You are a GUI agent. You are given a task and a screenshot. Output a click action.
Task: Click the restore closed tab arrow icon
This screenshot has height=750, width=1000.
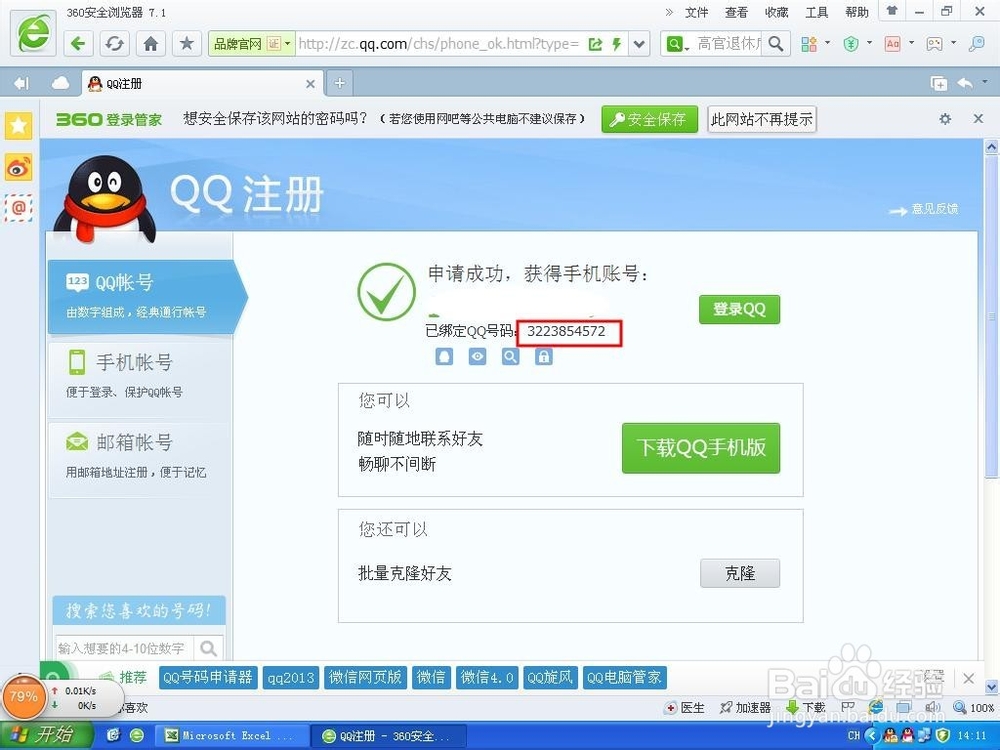pos(965,83)
